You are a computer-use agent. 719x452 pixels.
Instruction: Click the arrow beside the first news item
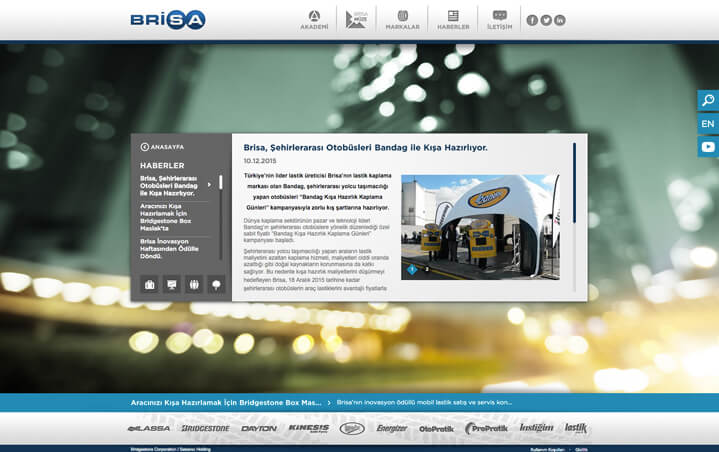pos(209,184)
